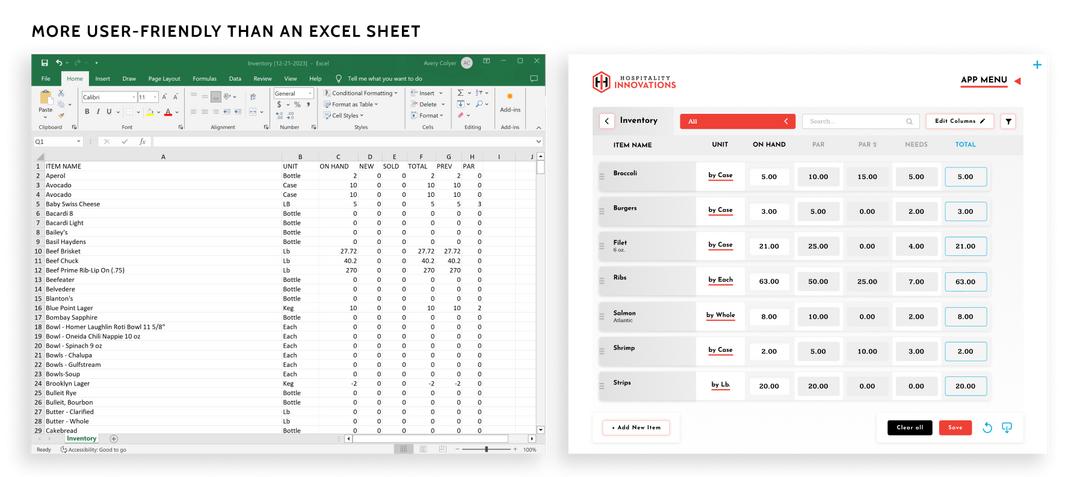
Task: Click the back arrow beside Inventory
Action: pos(606,121)
